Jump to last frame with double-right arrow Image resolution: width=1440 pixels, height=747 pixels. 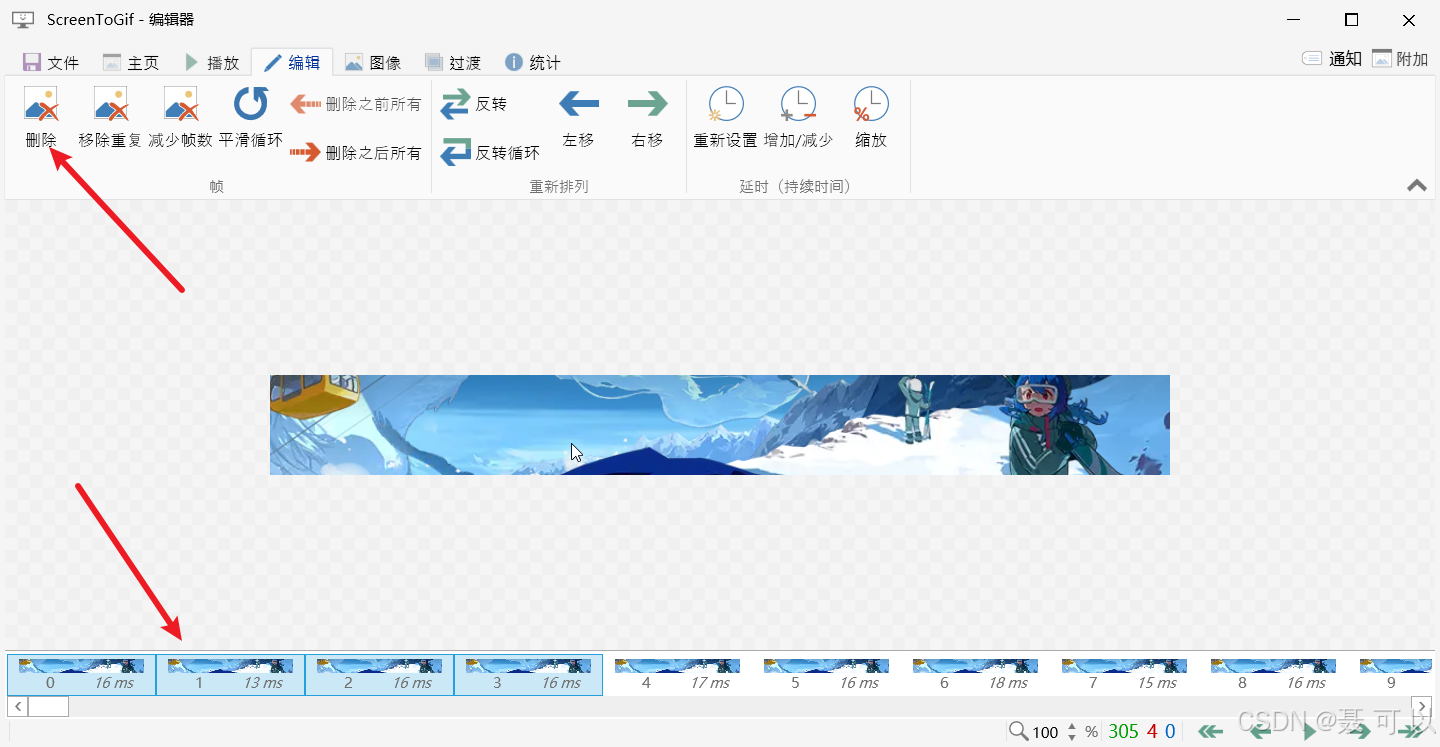pos(1411,732)
